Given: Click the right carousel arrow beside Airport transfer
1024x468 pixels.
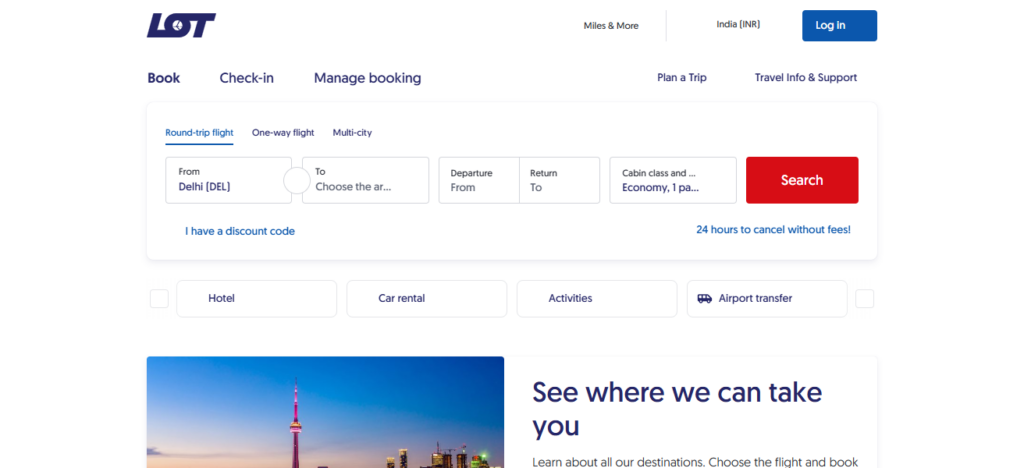Looking at the screenshot, I should [x=865, y=299].
